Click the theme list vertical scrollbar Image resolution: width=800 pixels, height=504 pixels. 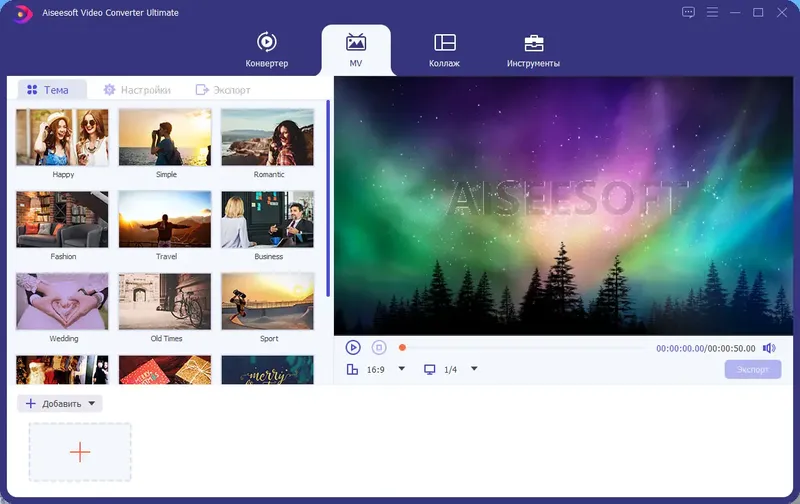tap(328, 198)
